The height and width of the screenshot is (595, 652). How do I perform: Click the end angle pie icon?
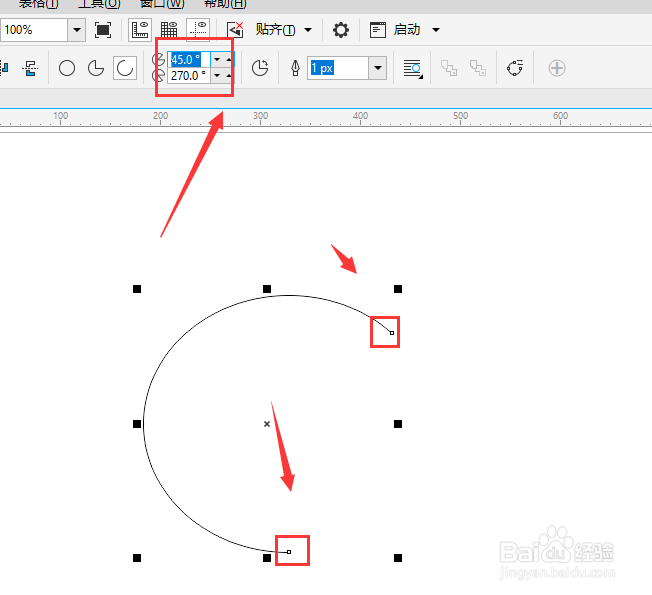pos(158,76)
